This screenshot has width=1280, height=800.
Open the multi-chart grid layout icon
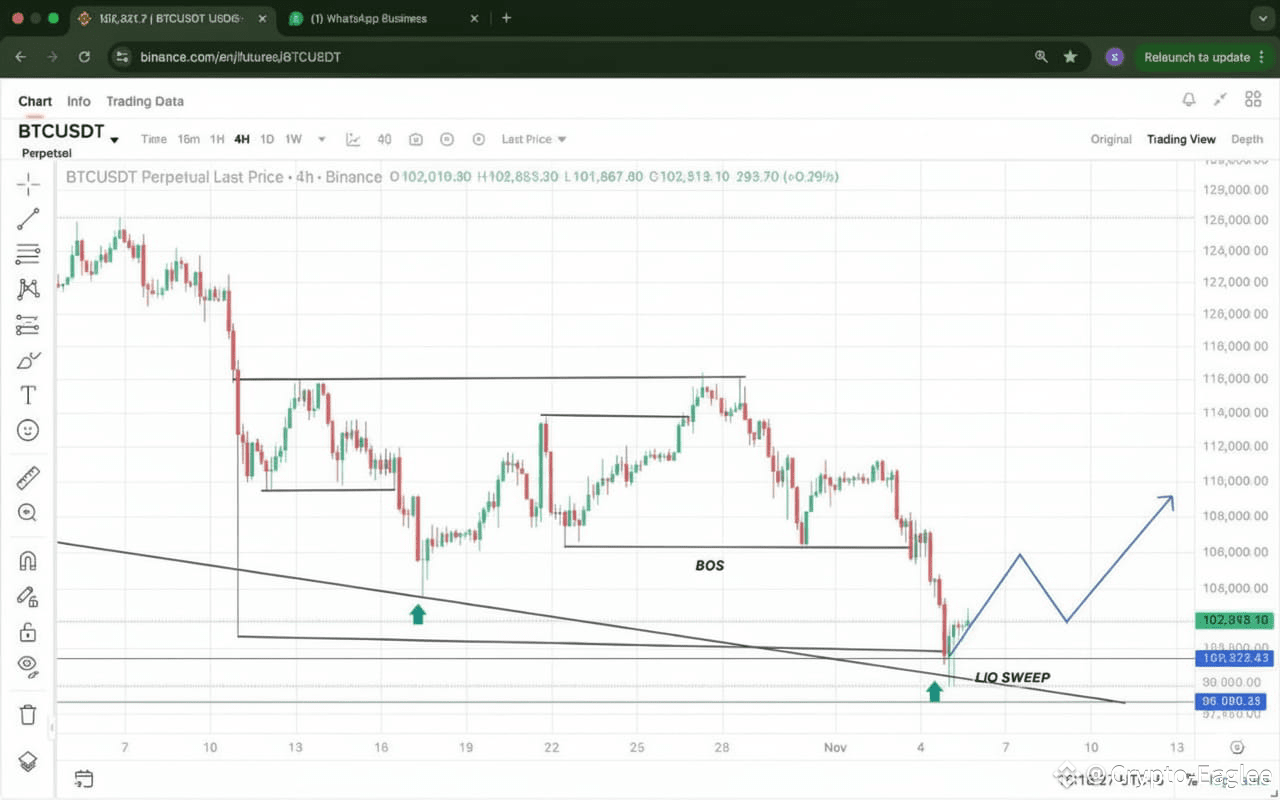tap(1253, 99)
